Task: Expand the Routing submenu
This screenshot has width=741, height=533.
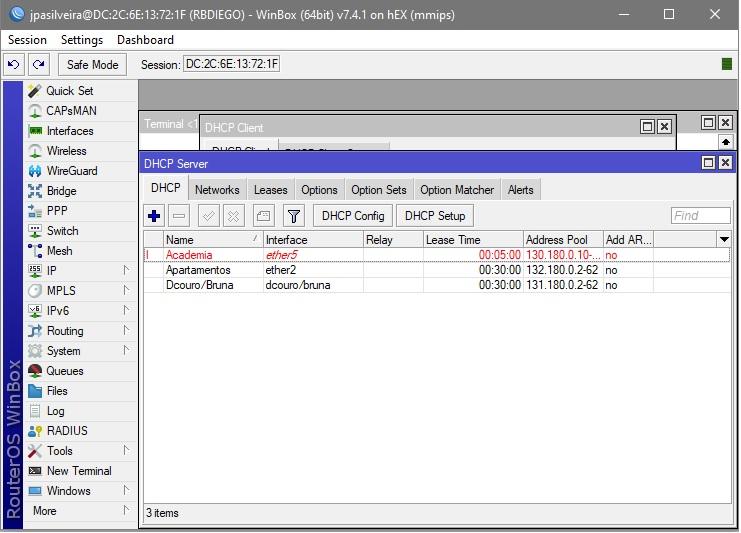Action: 80,331
